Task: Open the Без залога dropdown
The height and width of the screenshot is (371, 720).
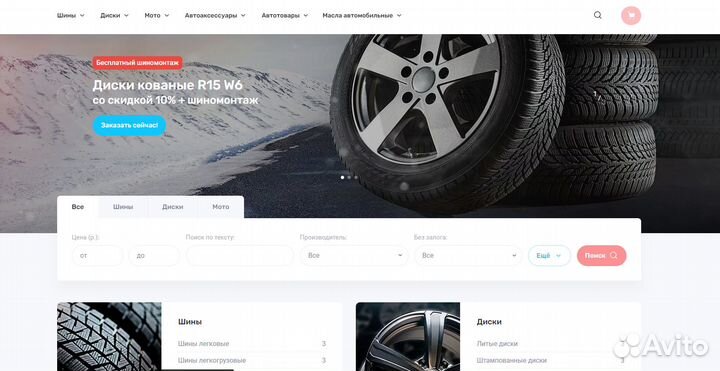Action: pos(468,255)
